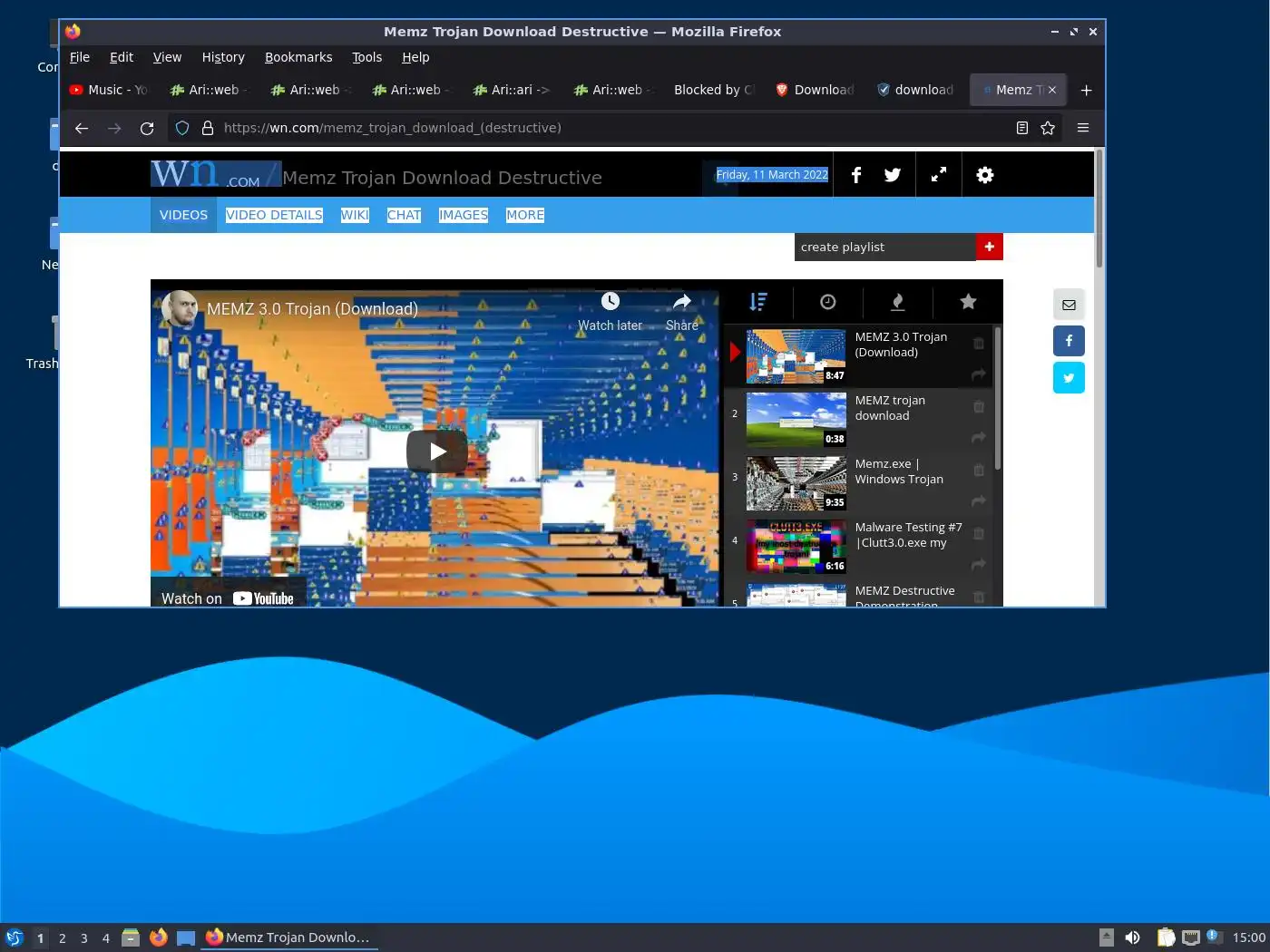This screenshot has height=952, width=1270.
Task: Add playlist with red plus button
Action: [989, 247]
